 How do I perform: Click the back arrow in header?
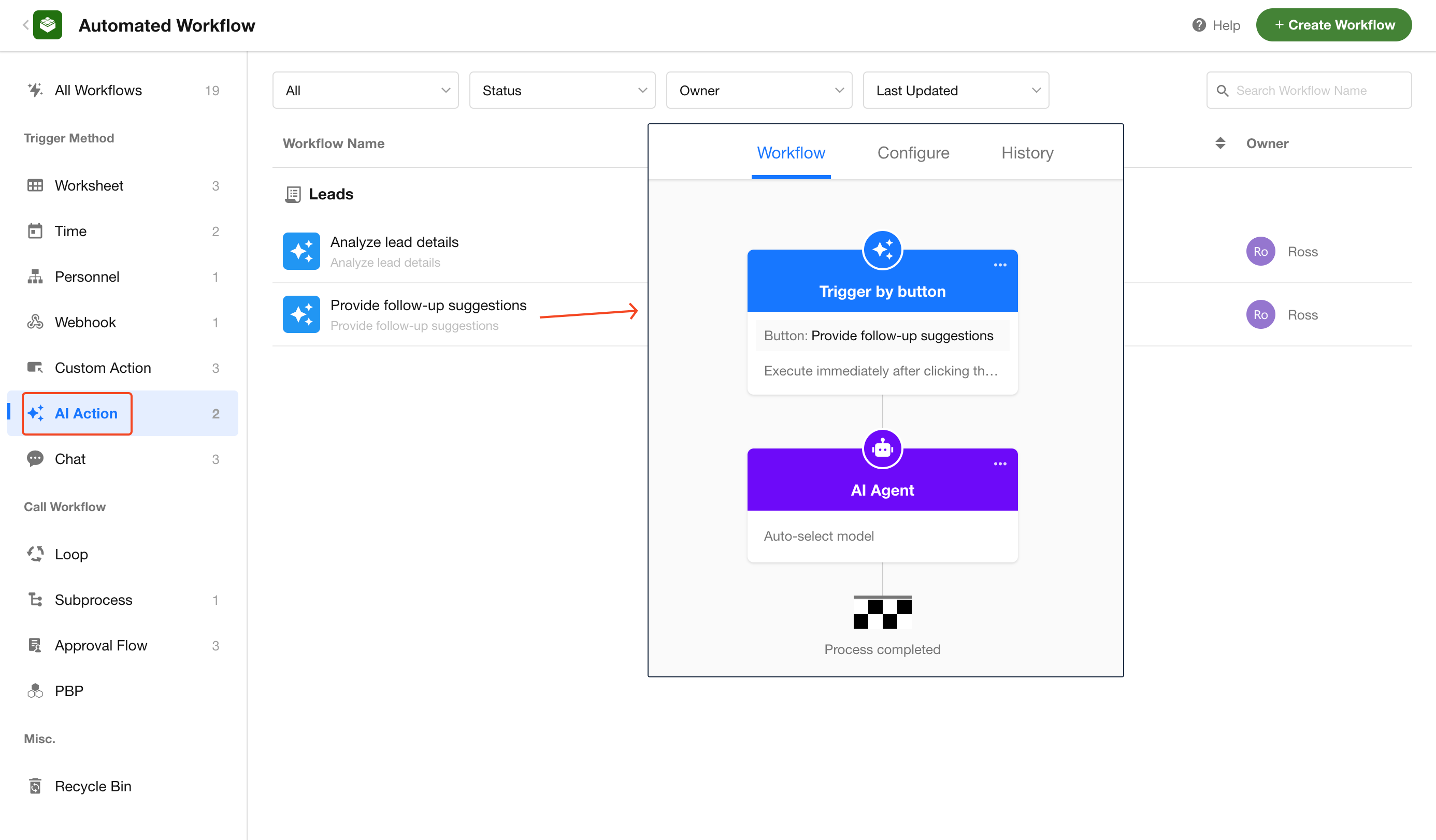pos(25,25)
